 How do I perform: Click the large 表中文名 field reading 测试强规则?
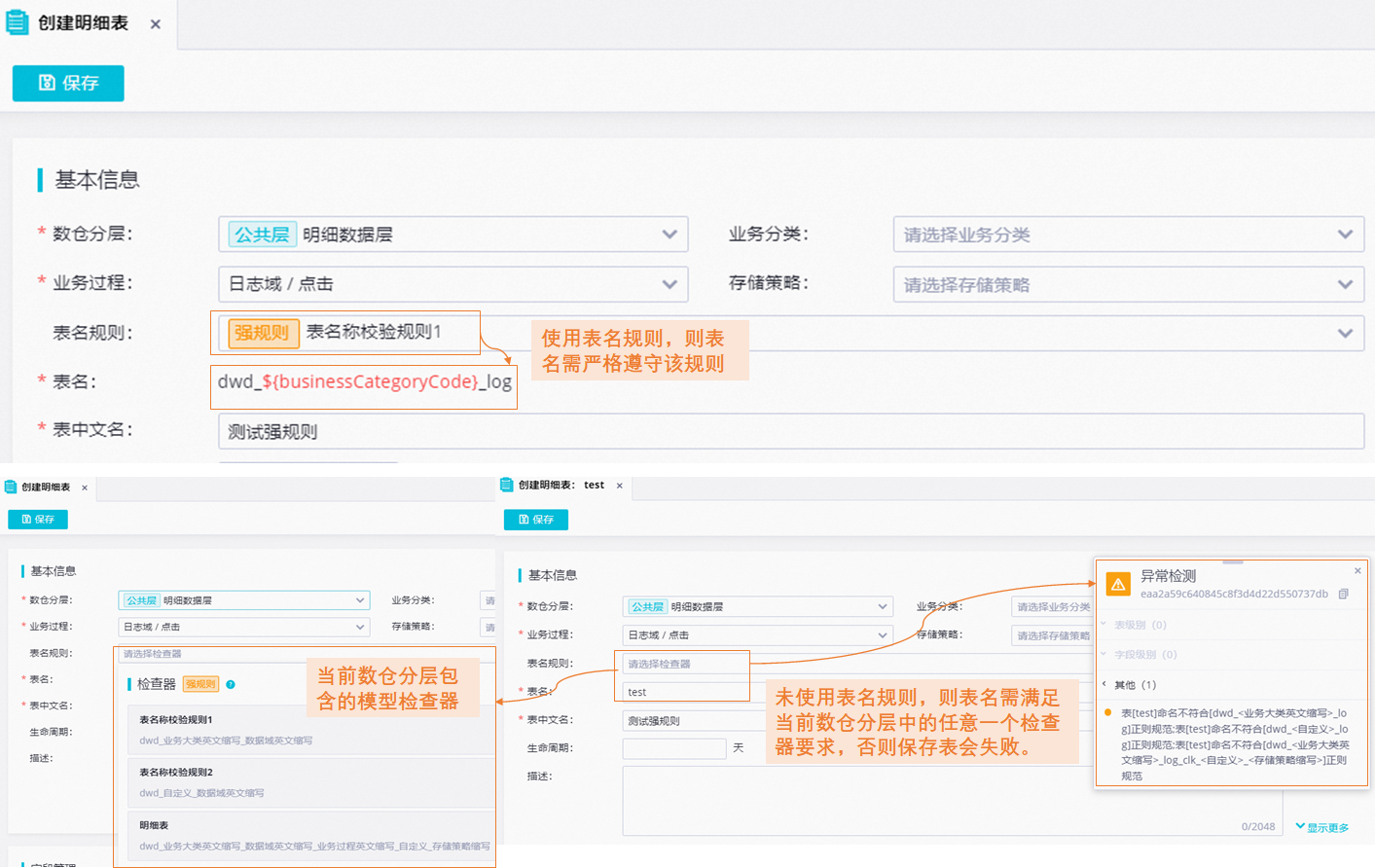[x=791, y=431]
